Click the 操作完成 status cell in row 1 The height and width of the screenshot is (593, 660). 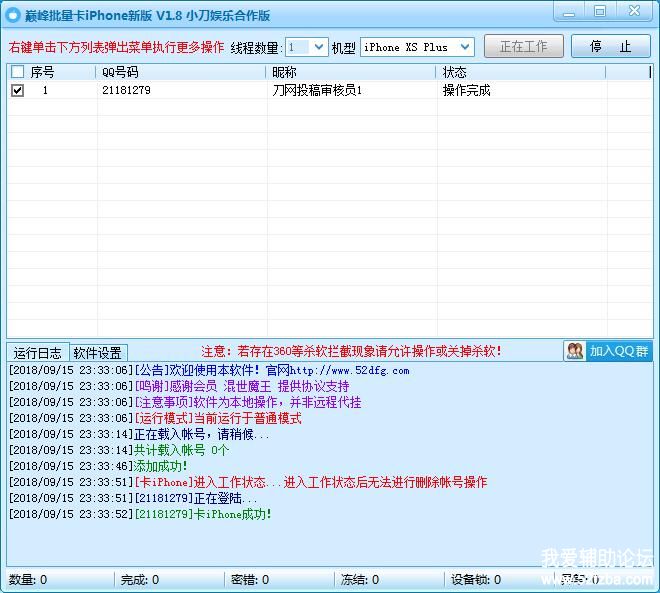[x=466, y=90]
